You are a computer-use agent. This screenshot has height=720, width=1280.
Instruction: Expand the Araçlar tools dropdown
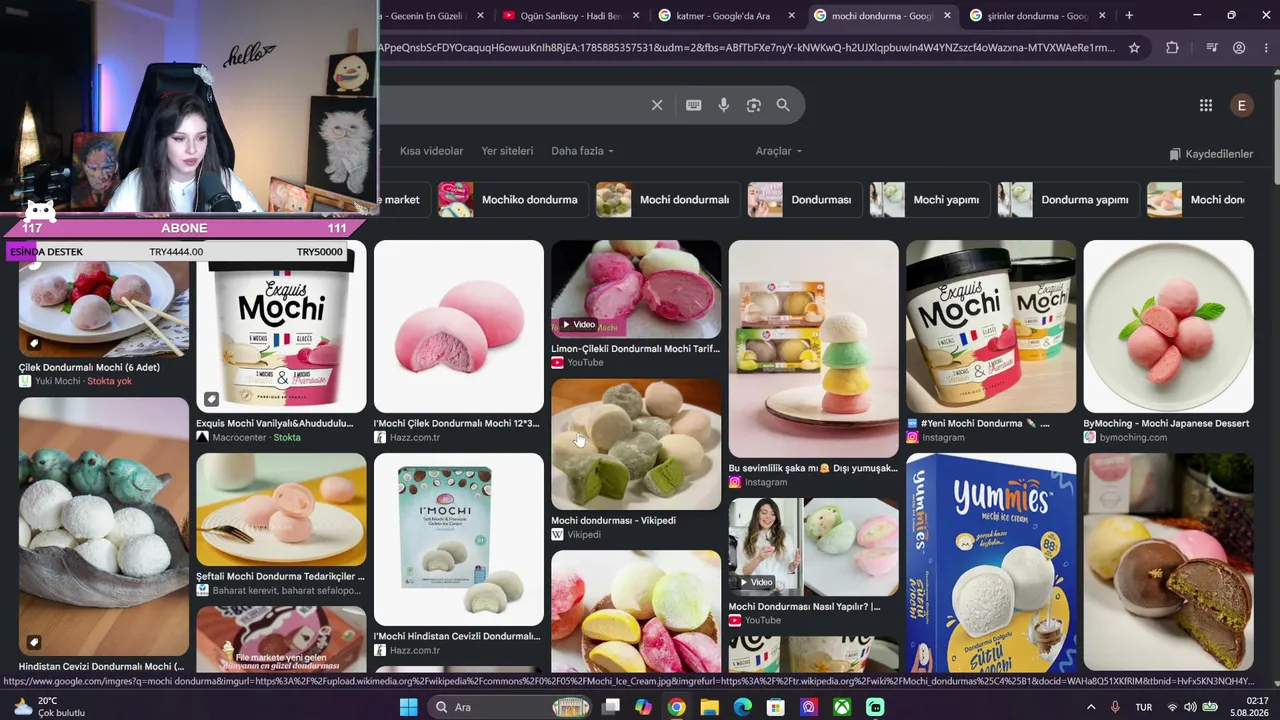[x=779, y=151]
